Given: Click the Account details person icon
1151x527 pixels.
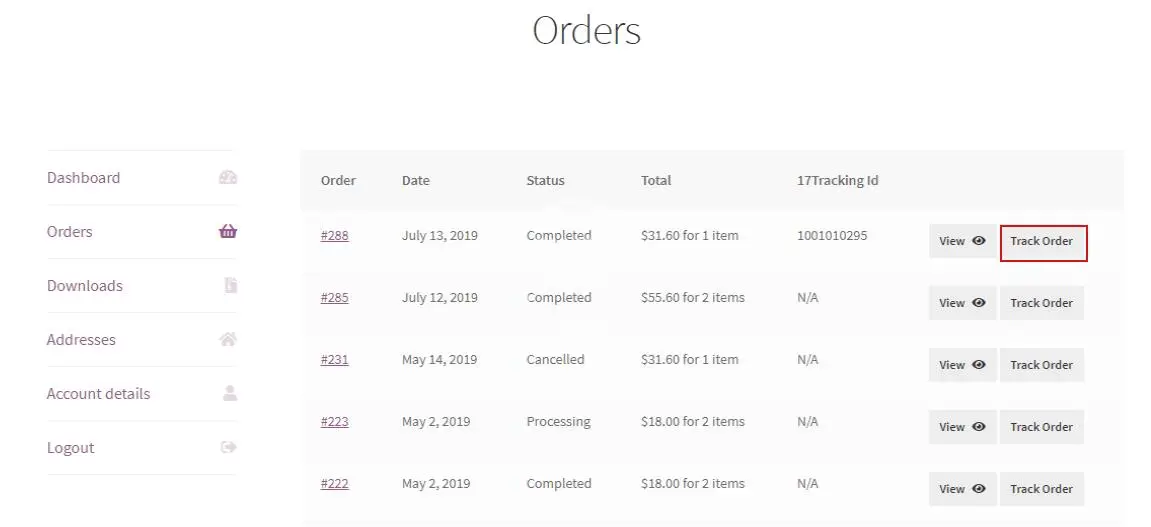Looking at the screenshot, I should pos(230,394).
